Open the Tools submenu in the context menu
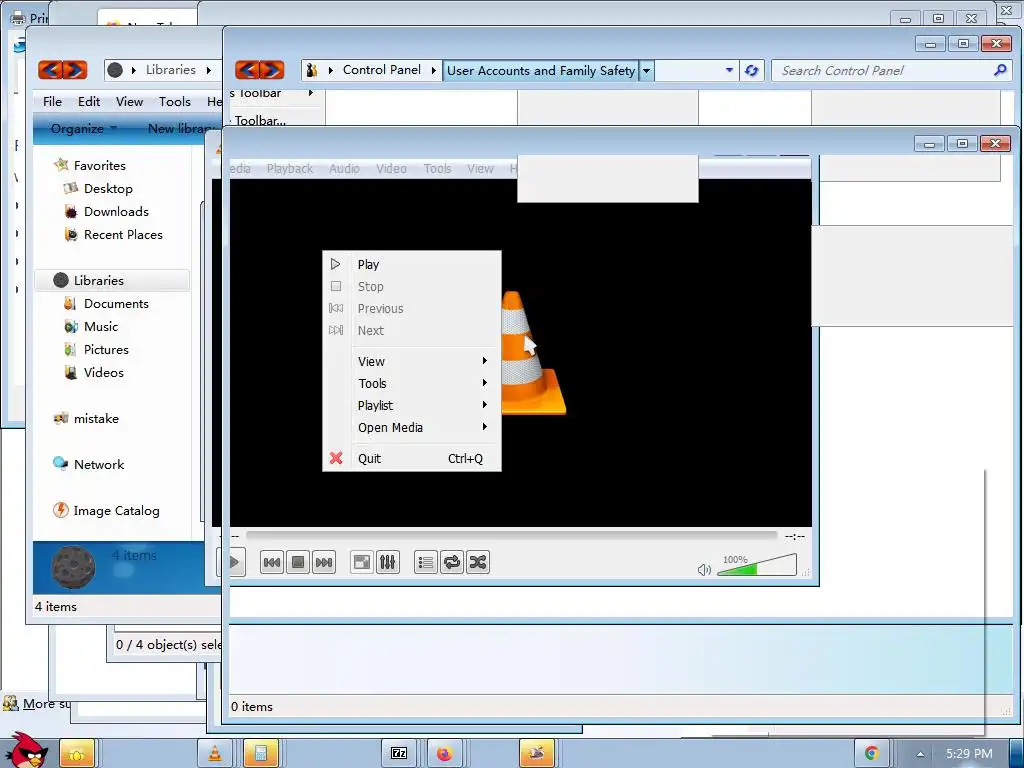 pos(412,383)
